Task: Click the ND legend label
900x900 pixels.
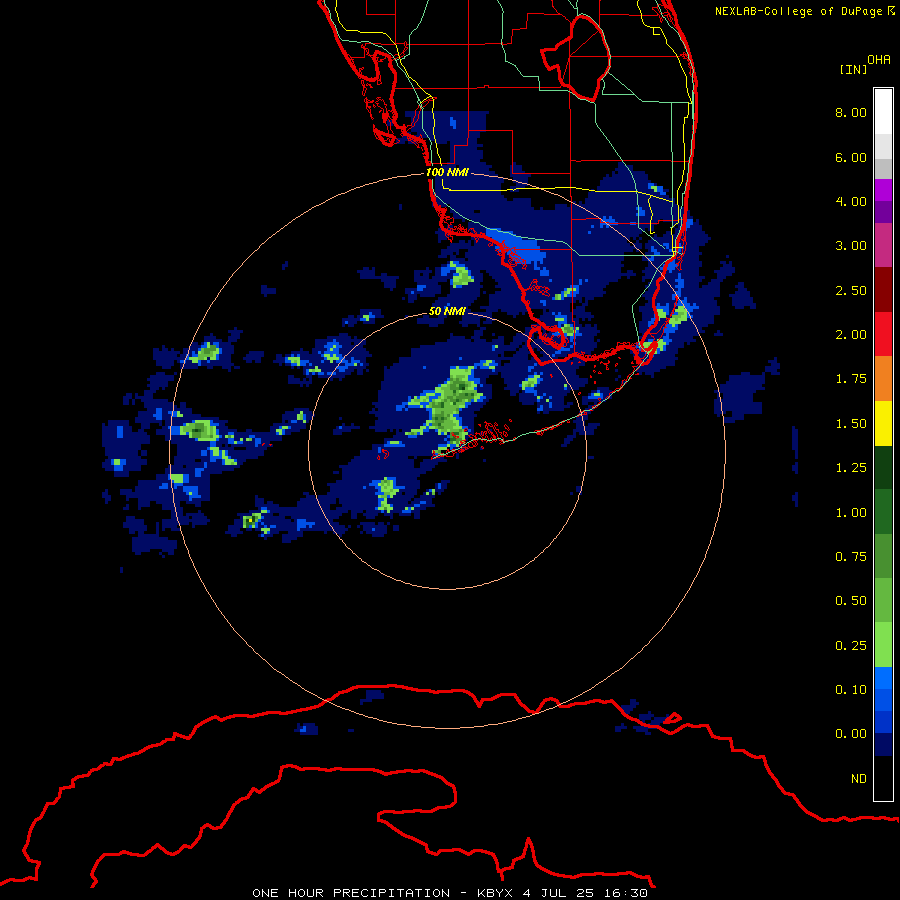Action: 859,779
